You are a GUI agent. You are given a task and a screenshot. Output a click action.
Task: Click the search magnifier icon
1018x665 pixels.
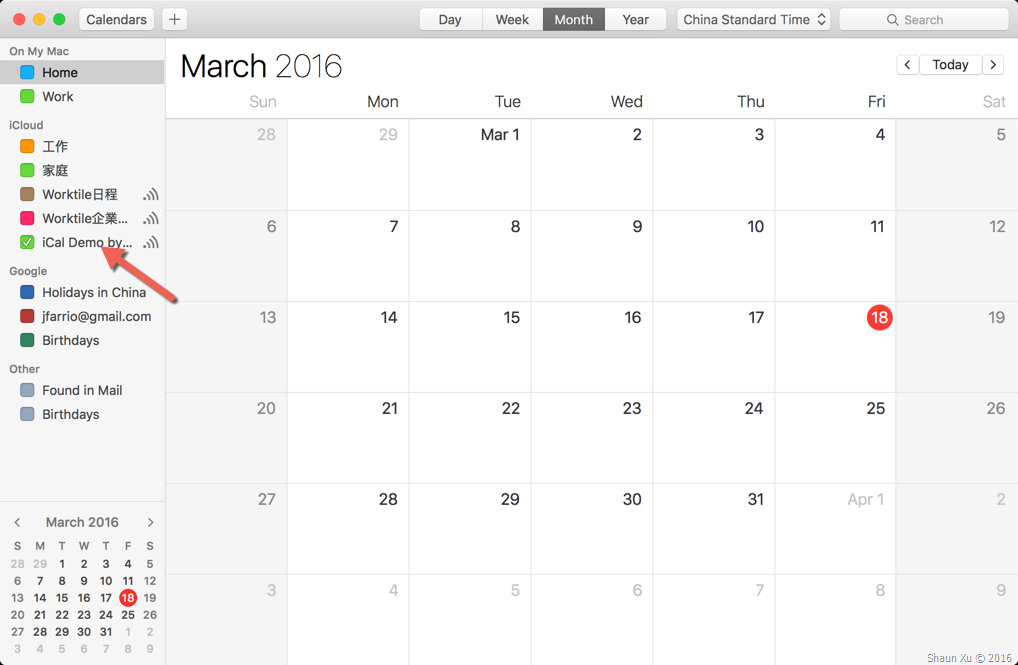[893, 19]
